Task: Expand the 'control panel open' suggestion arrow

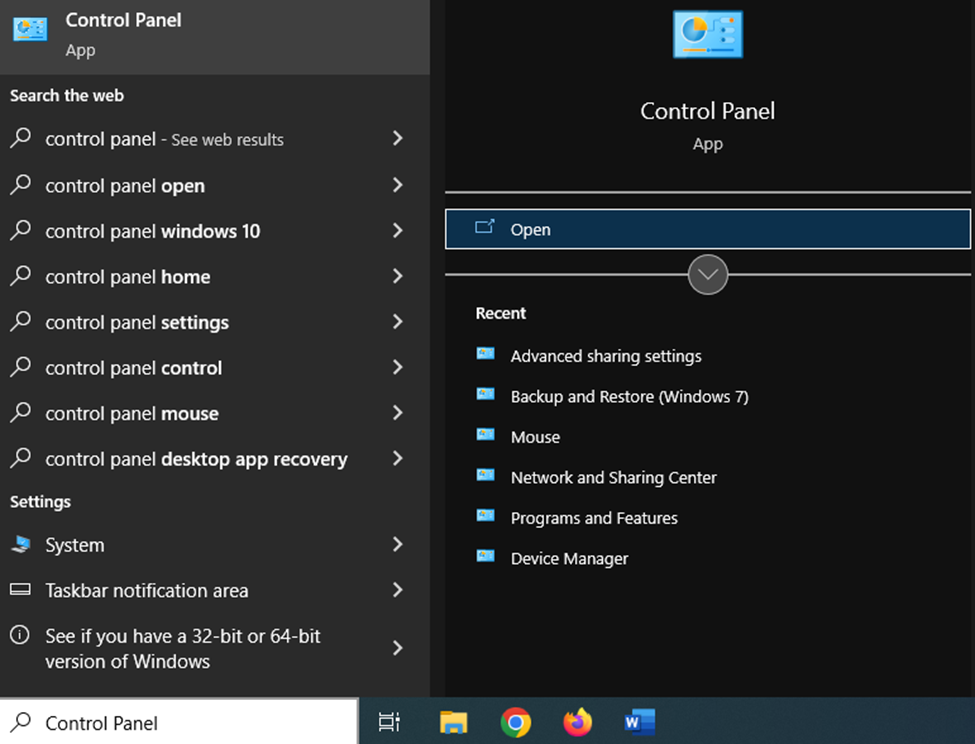Action: (398, 185)
